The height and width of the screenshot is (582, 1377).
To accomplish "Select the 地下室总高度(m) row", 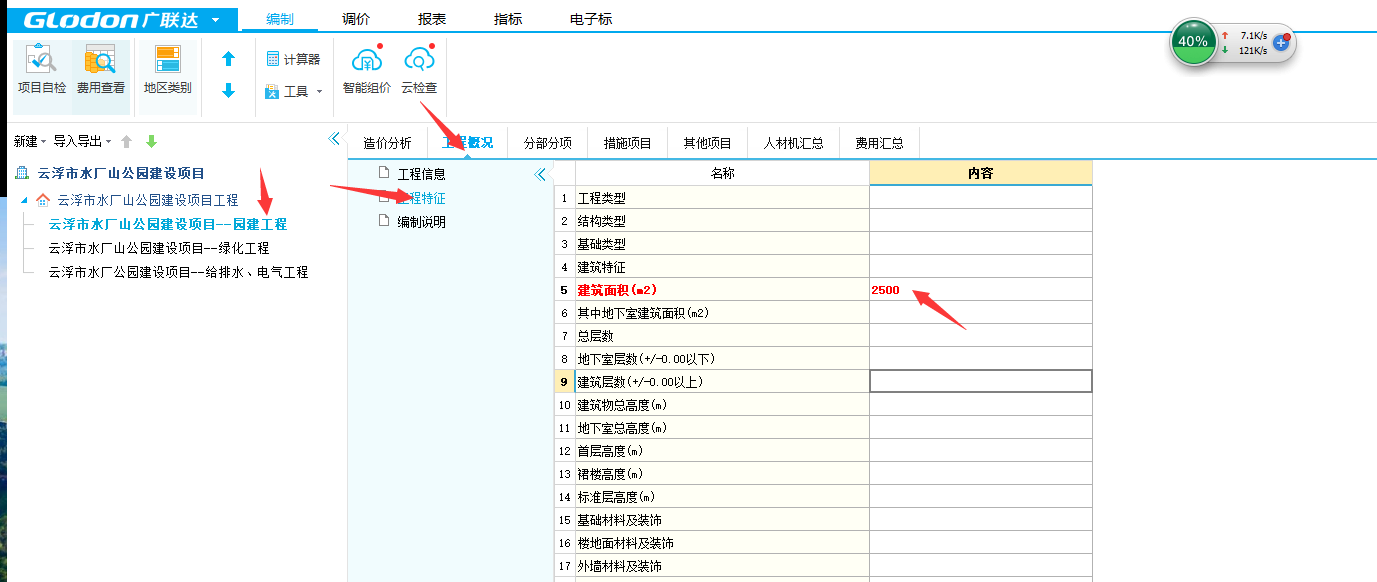I will click(x=722, y=428).
